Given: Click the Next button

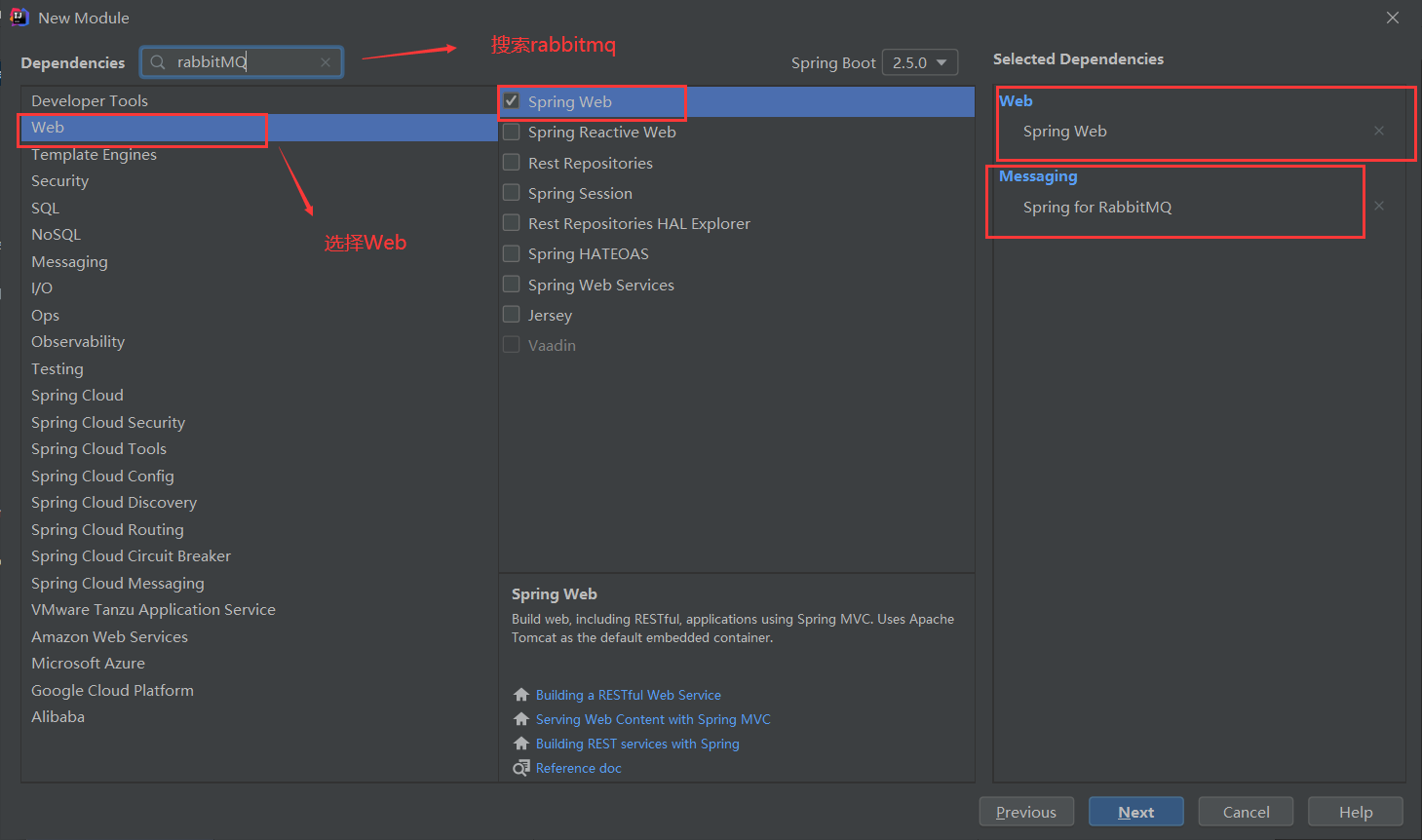Looking at the screenshot, I should click(x=1135, y=811).
